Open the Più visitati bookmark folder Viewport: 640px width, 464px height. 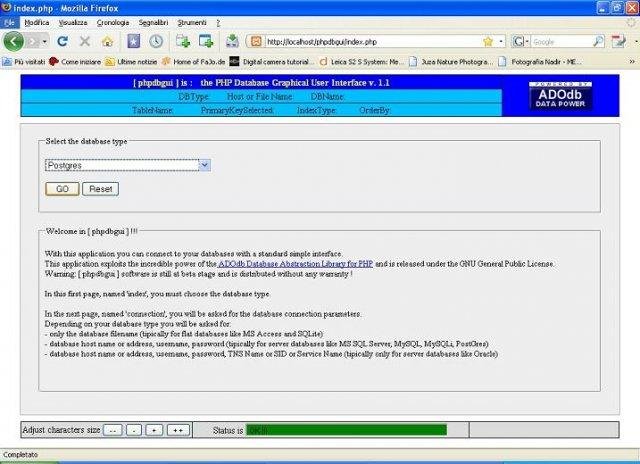(24, 62)
